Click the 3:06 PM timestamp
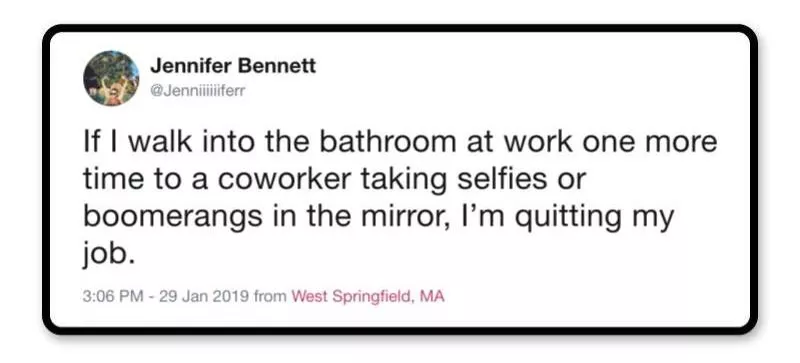800x363 pixels. [113, 296]
